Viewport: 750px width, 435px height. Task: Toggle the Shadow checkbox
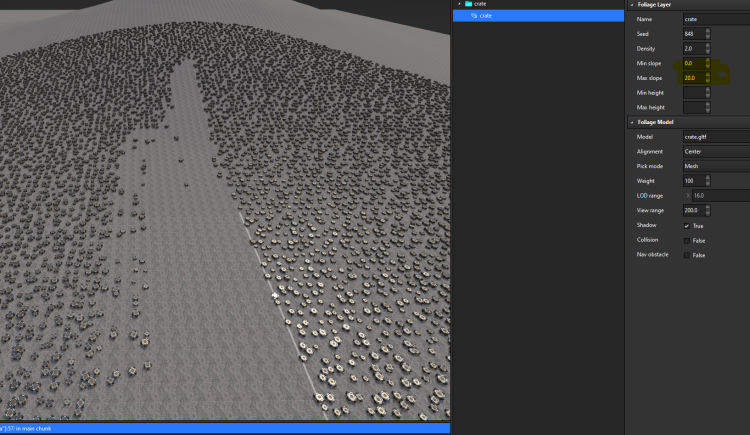tap(686, 226)
